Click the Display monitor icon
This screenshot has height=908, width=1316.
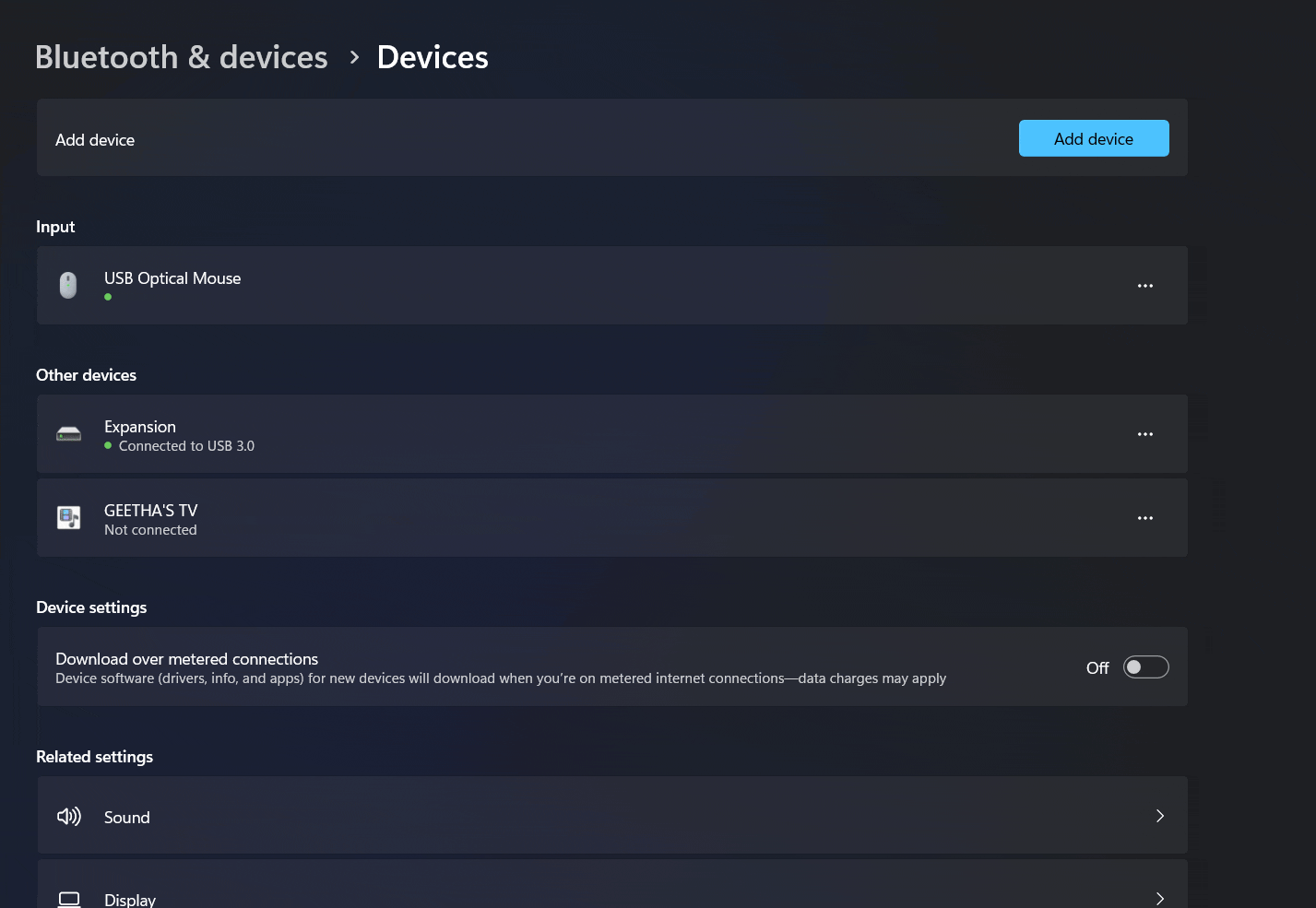68,898
